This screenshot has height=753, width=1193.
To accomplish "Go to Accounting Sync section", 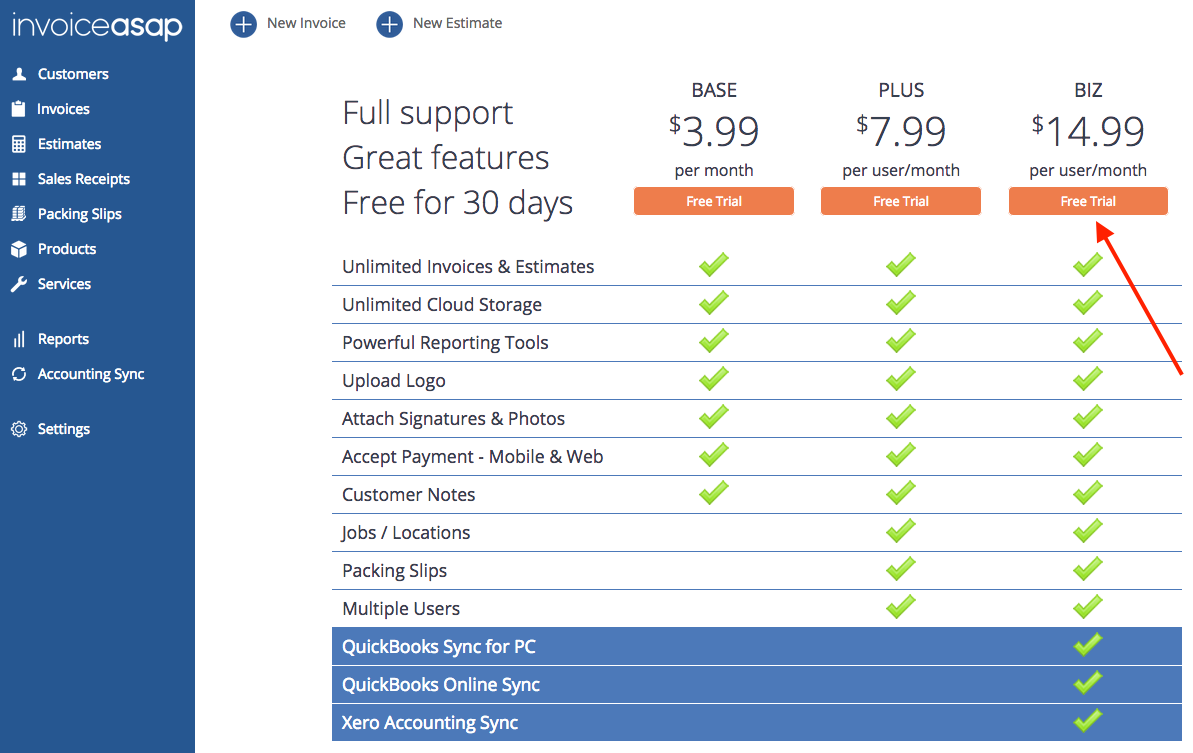I will pyautogui.click(x=91, y=374).
